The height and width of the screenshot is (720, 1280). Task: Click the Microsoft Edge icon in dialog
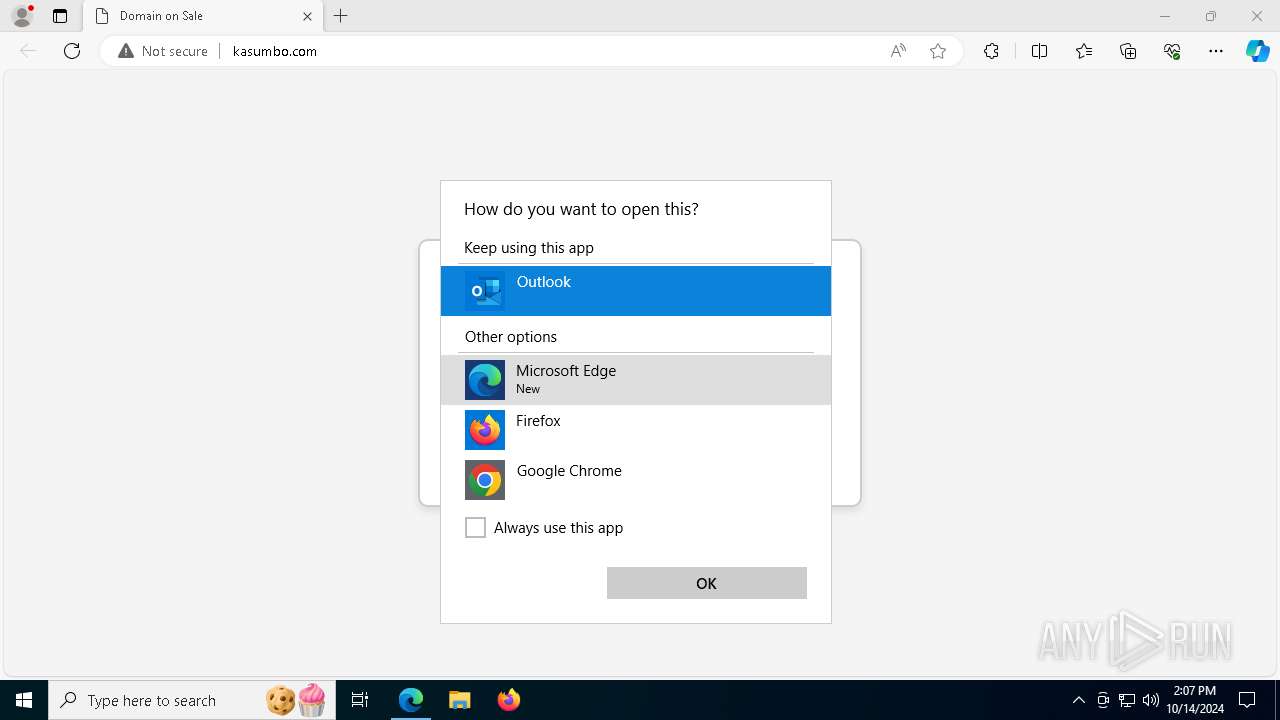(485, 380)
